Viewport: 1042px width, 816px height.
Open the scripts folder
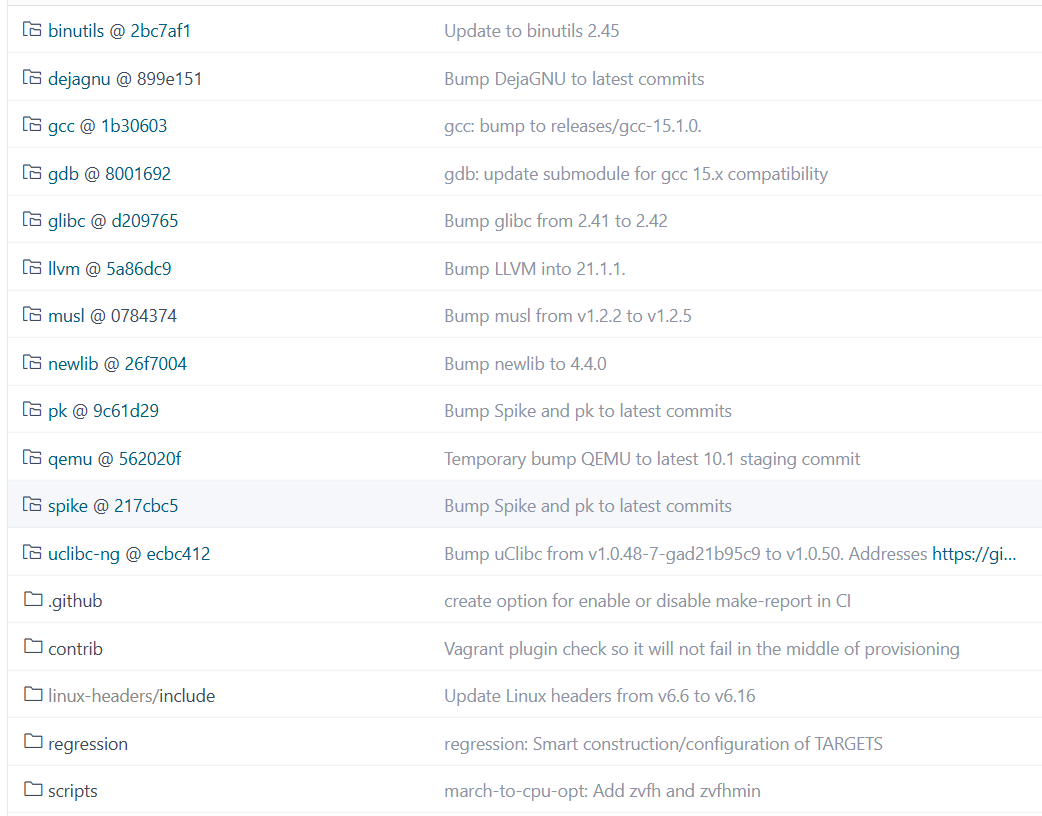point(72,791)
